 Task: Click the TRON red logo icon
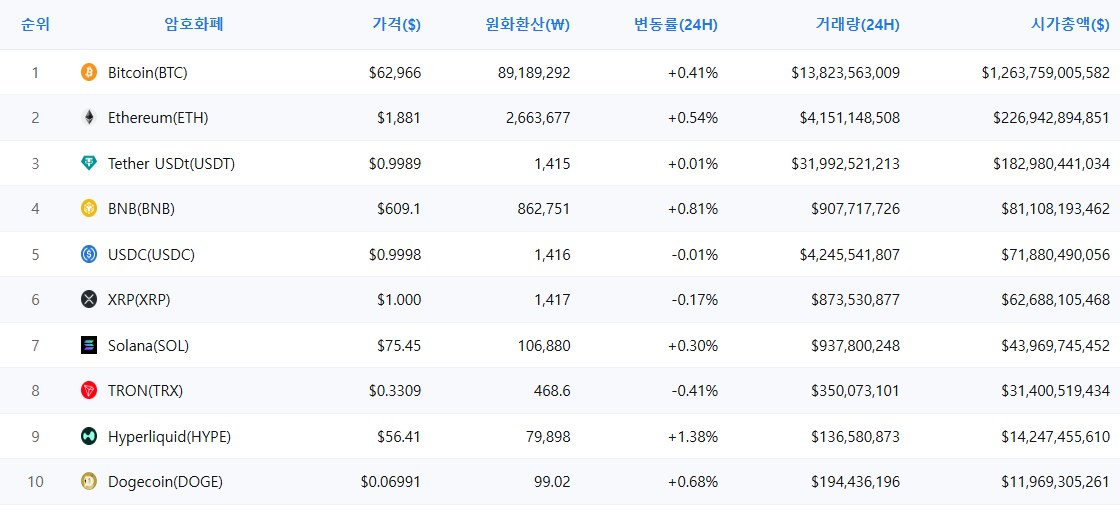[x=89, y=390]
